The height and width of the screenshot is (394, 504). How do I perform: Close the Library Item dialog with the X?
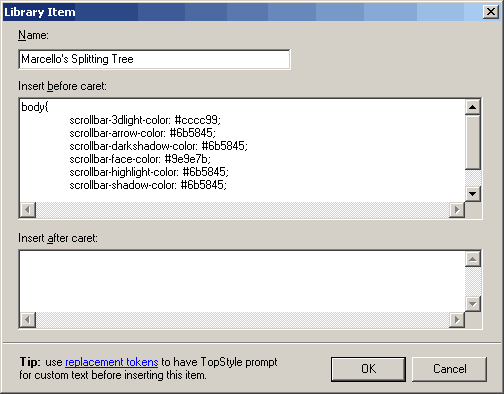click(x=491, y=12)
